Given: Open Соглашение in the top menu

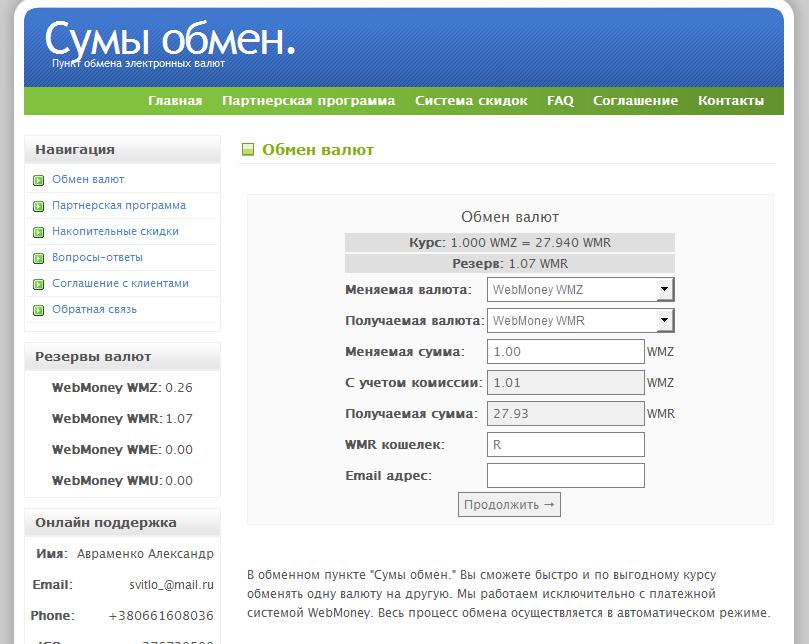Looking at the screenshot, I should (635, 101).
